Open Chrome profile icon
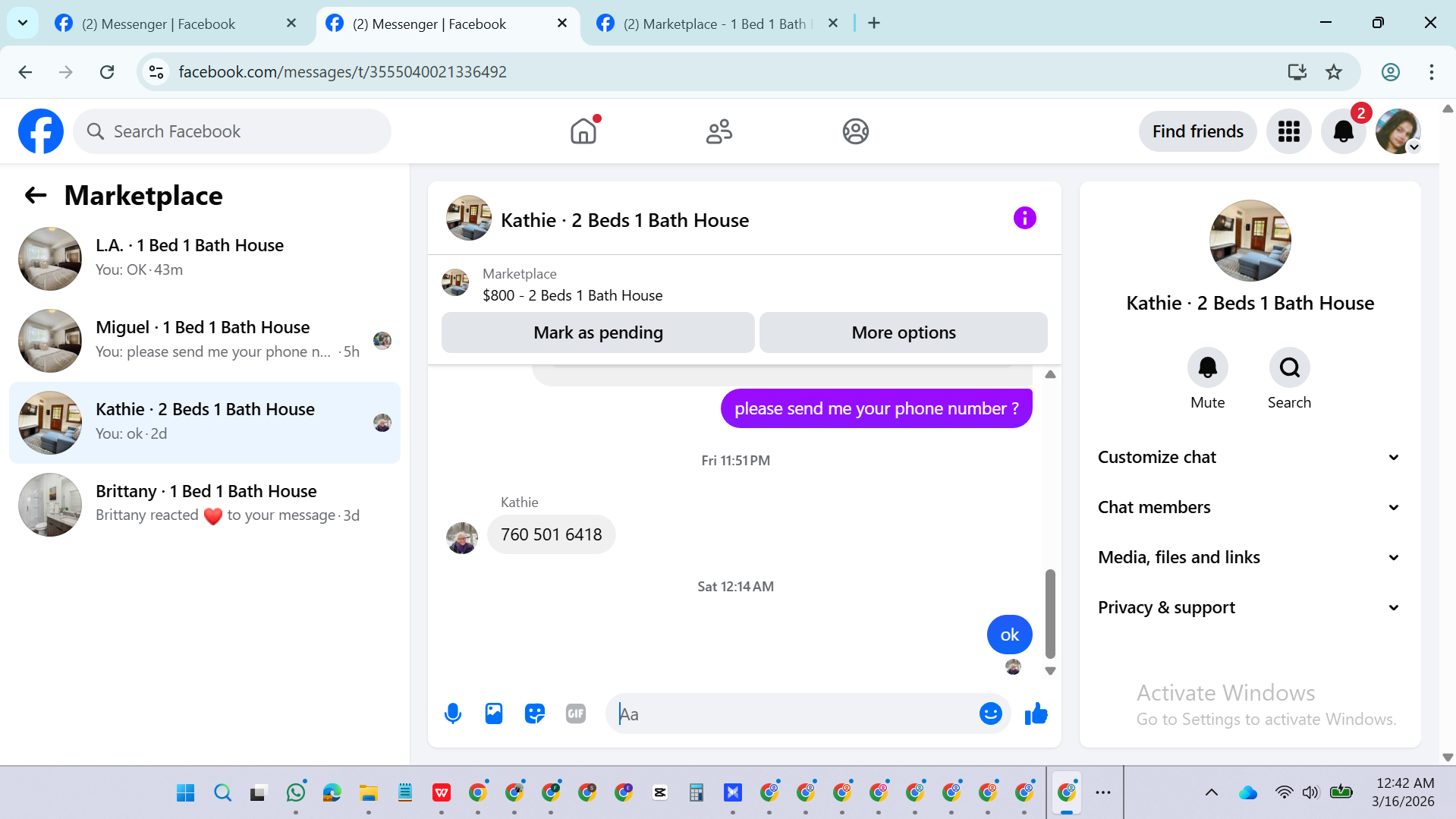 pos(1390,72)
